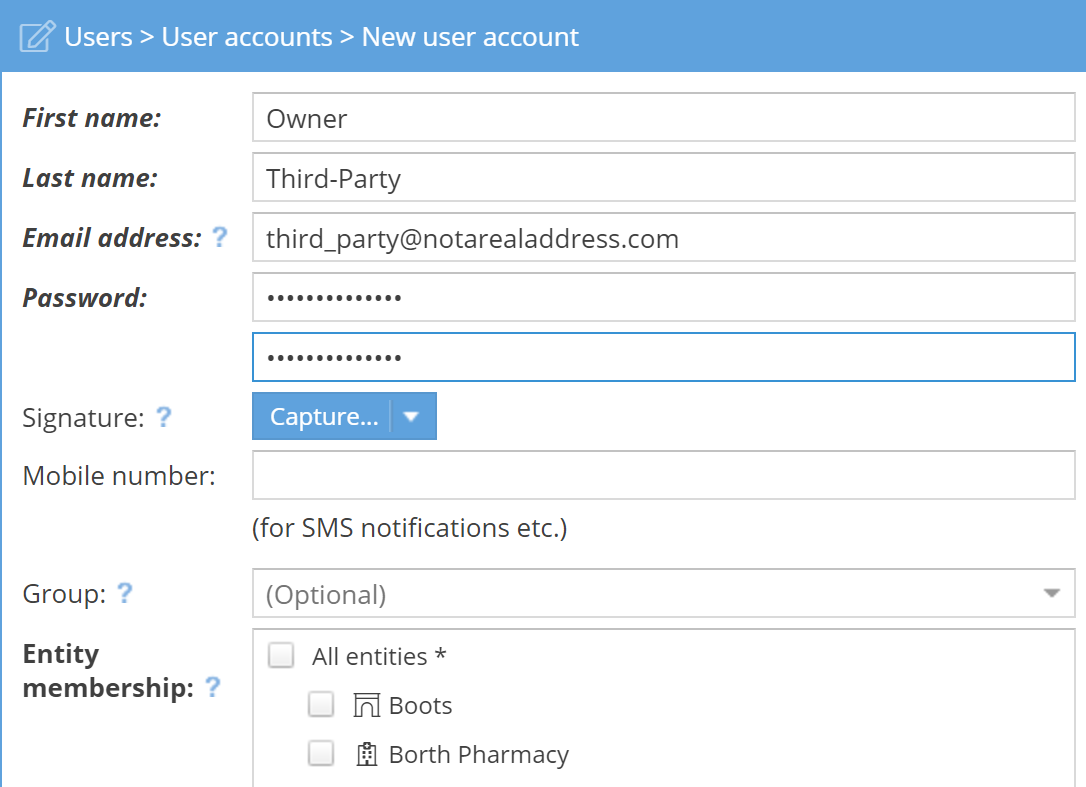Click help icon next to Email address
The width and height of the screenshot is (1086, 787).
tap(219, 238)
